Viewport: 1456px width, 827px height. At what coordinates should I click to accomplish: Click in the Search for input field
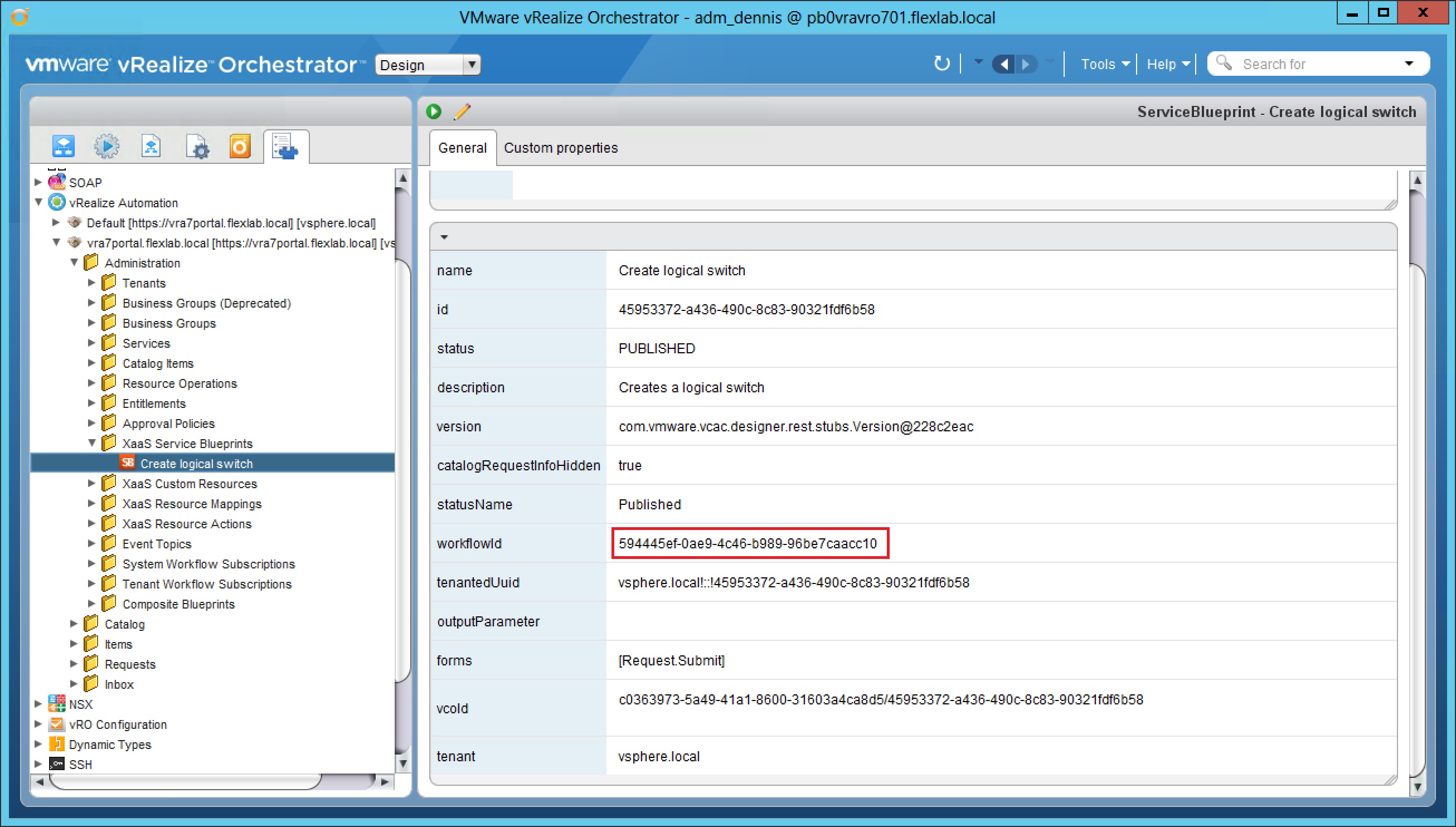pyautogui.click(x=1318, y=64)
